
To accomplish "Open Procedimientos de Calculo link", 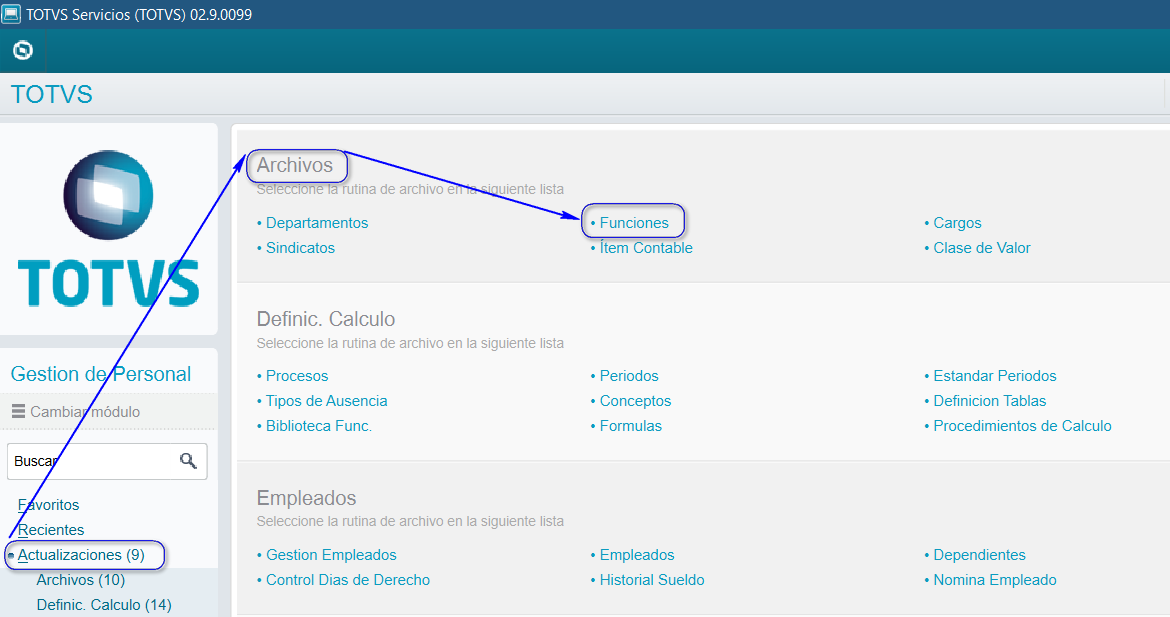I will 1022,426.
